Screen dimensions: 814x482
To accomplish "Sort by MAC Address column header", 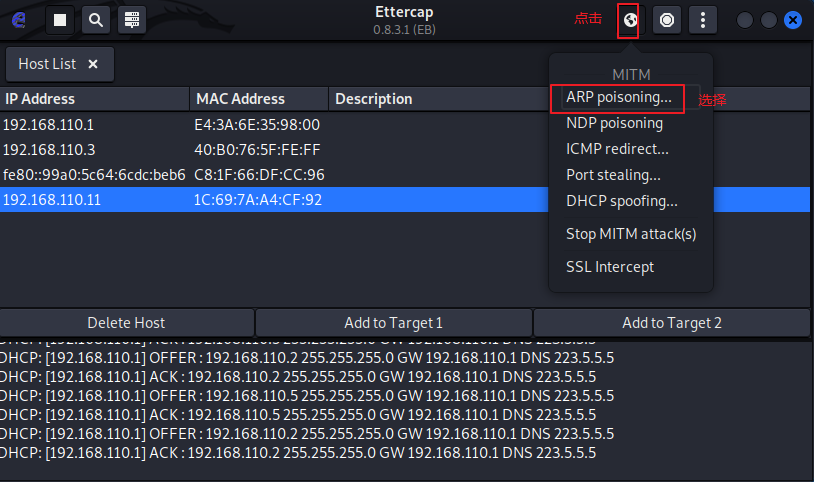I will point(259,99).
